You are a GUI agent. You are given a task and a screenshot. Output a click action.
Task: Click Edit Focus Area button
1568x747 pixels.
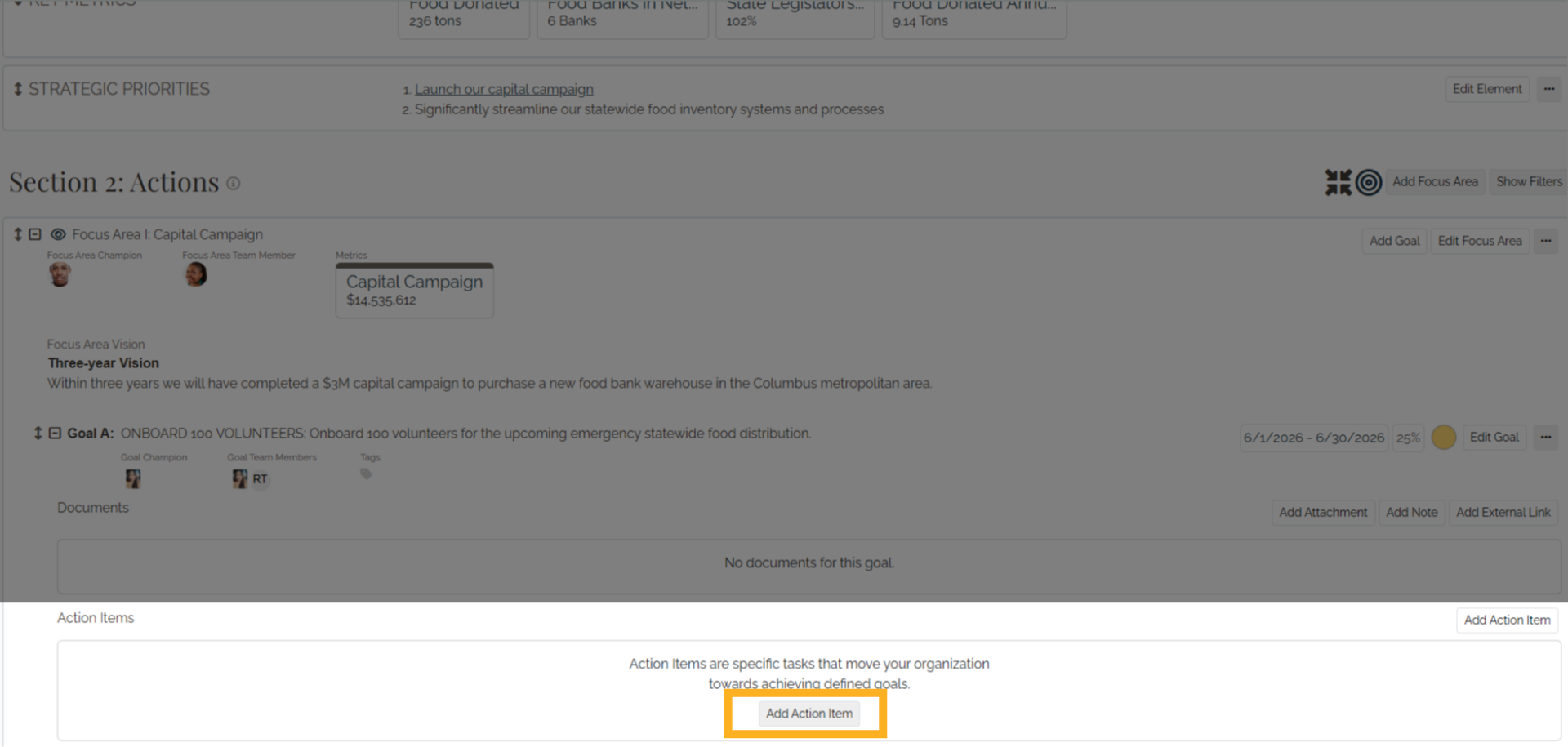tap(1480, 241)
